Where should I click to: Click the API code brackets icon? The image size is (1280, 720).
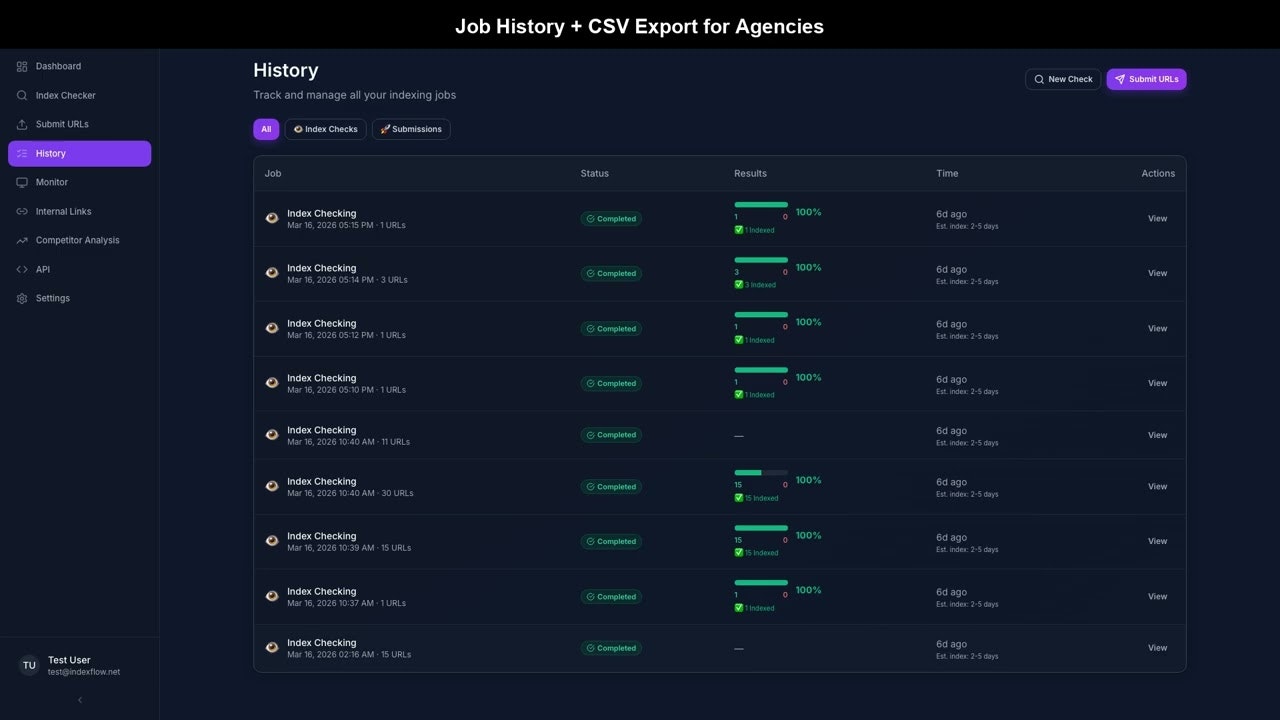click(22, 270)
